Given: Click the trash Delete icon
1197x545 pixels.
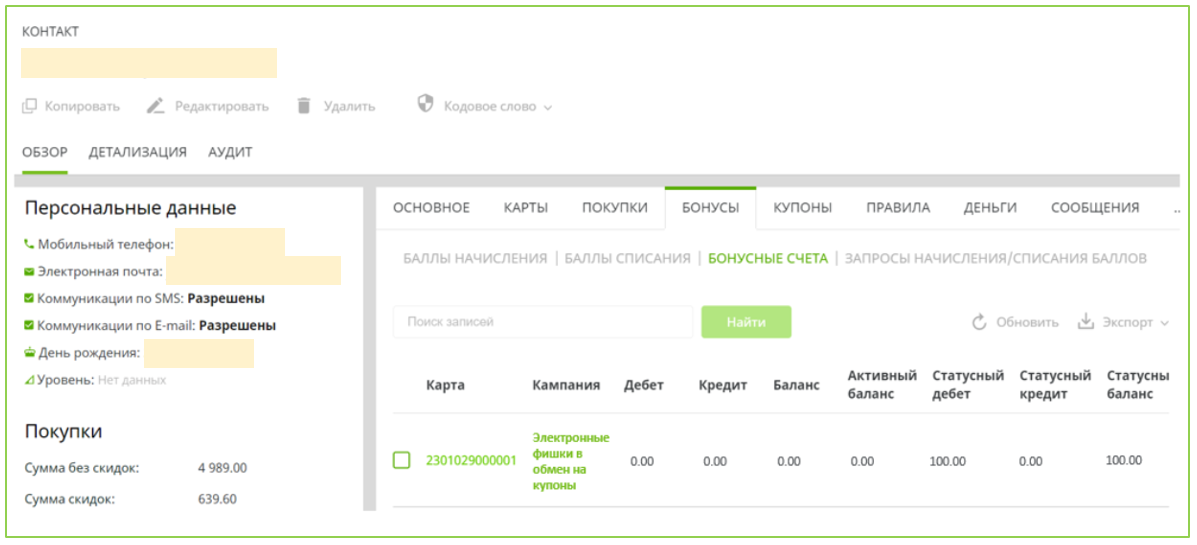Looking at the screenshot, I should [x=304, y=106].
